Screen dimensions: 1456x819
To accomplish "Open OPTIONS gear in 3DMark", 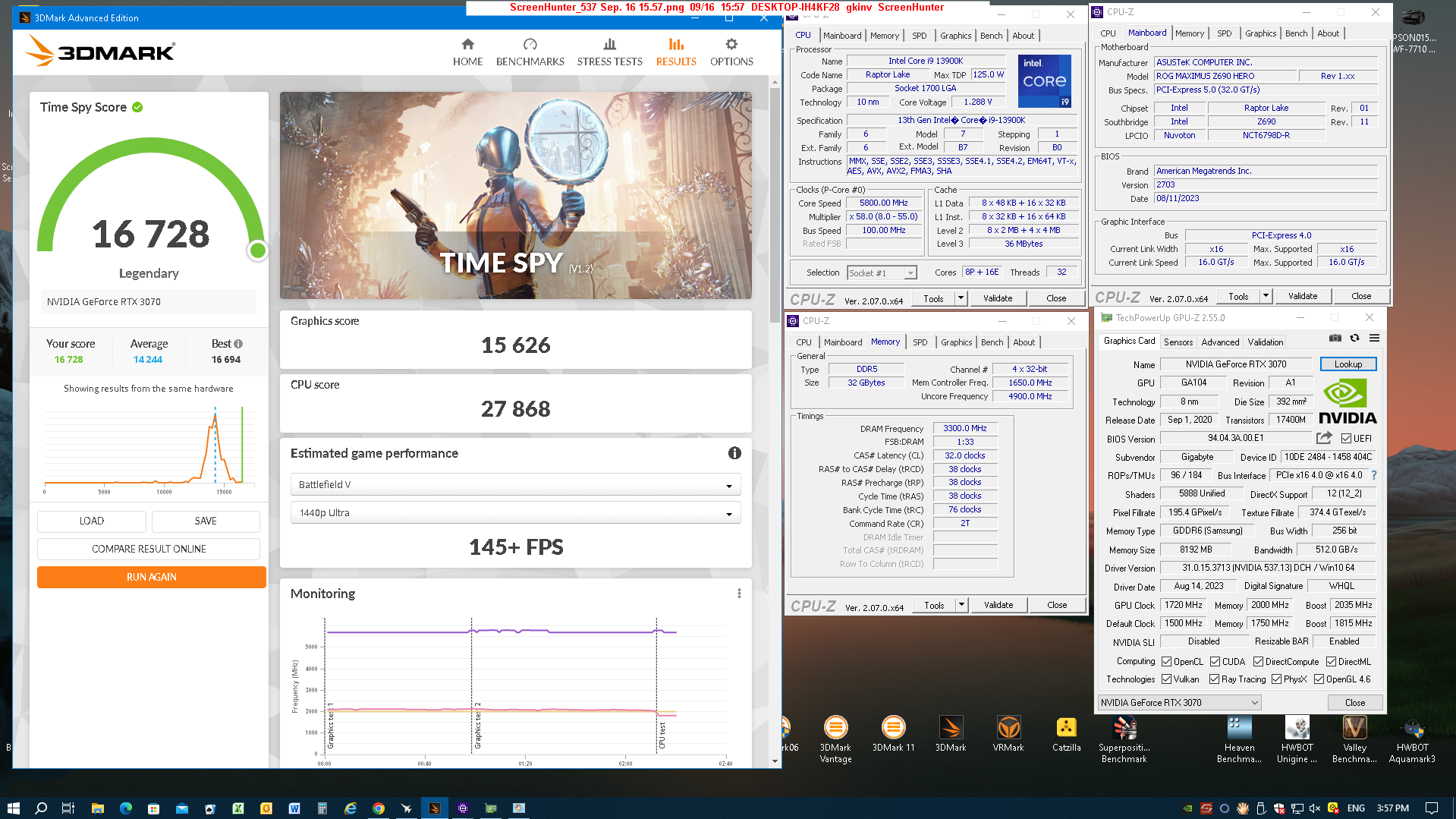I will pos(731,52).
